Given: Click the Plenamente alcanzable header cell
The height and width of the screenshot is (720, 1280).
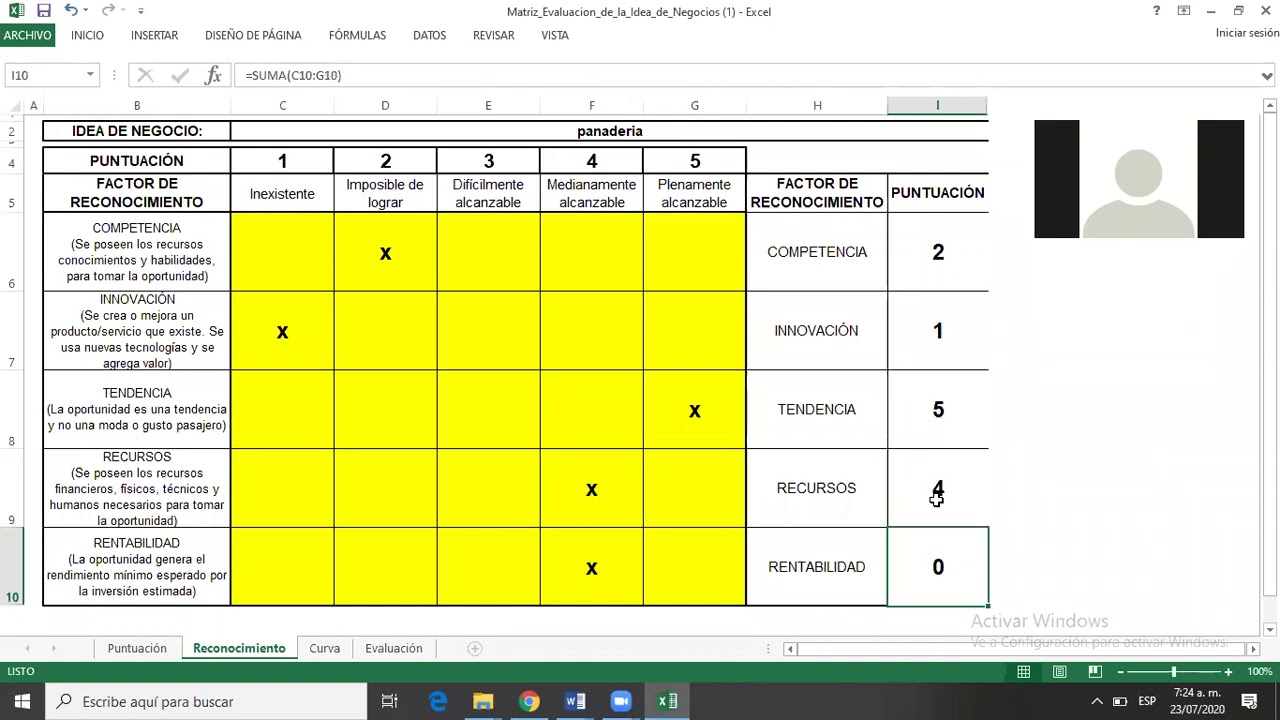Looking at the screenshot, I should [694, 193].
